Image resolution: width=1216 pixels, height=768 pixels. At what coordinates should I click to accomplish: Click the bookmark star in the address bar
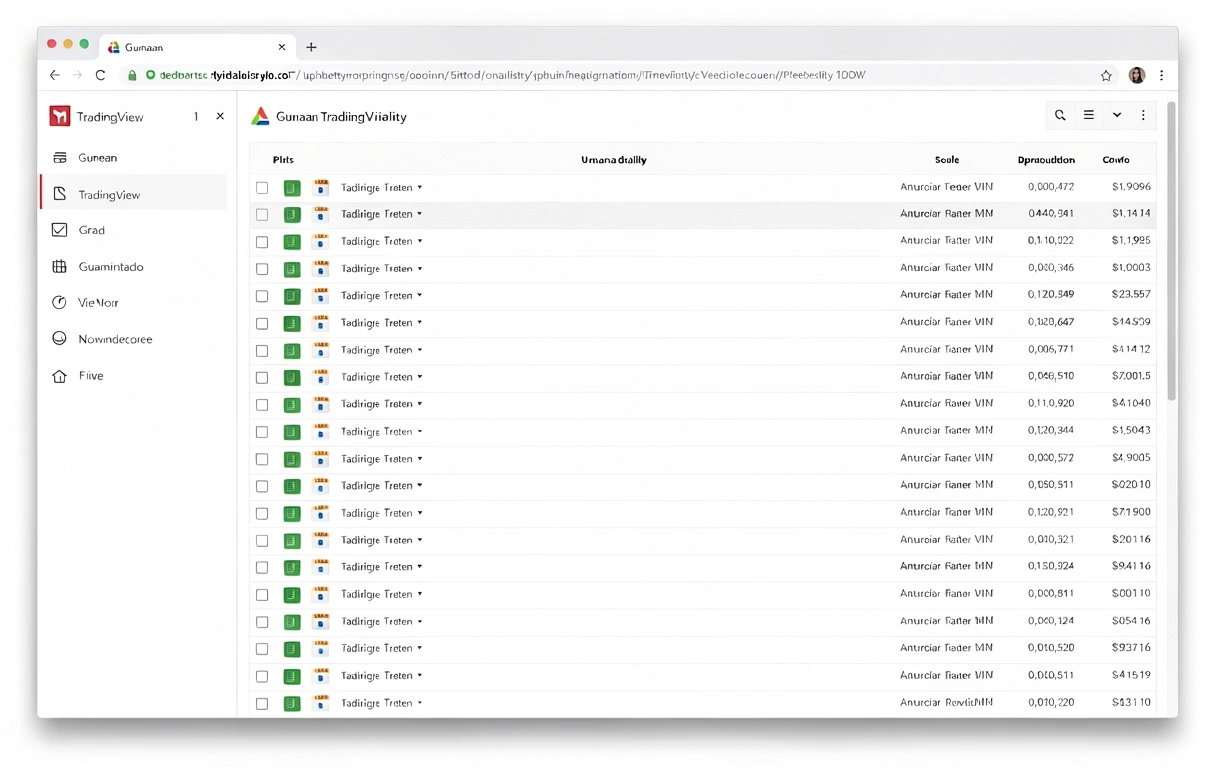pyautogui.click(x=1106, y=75)
